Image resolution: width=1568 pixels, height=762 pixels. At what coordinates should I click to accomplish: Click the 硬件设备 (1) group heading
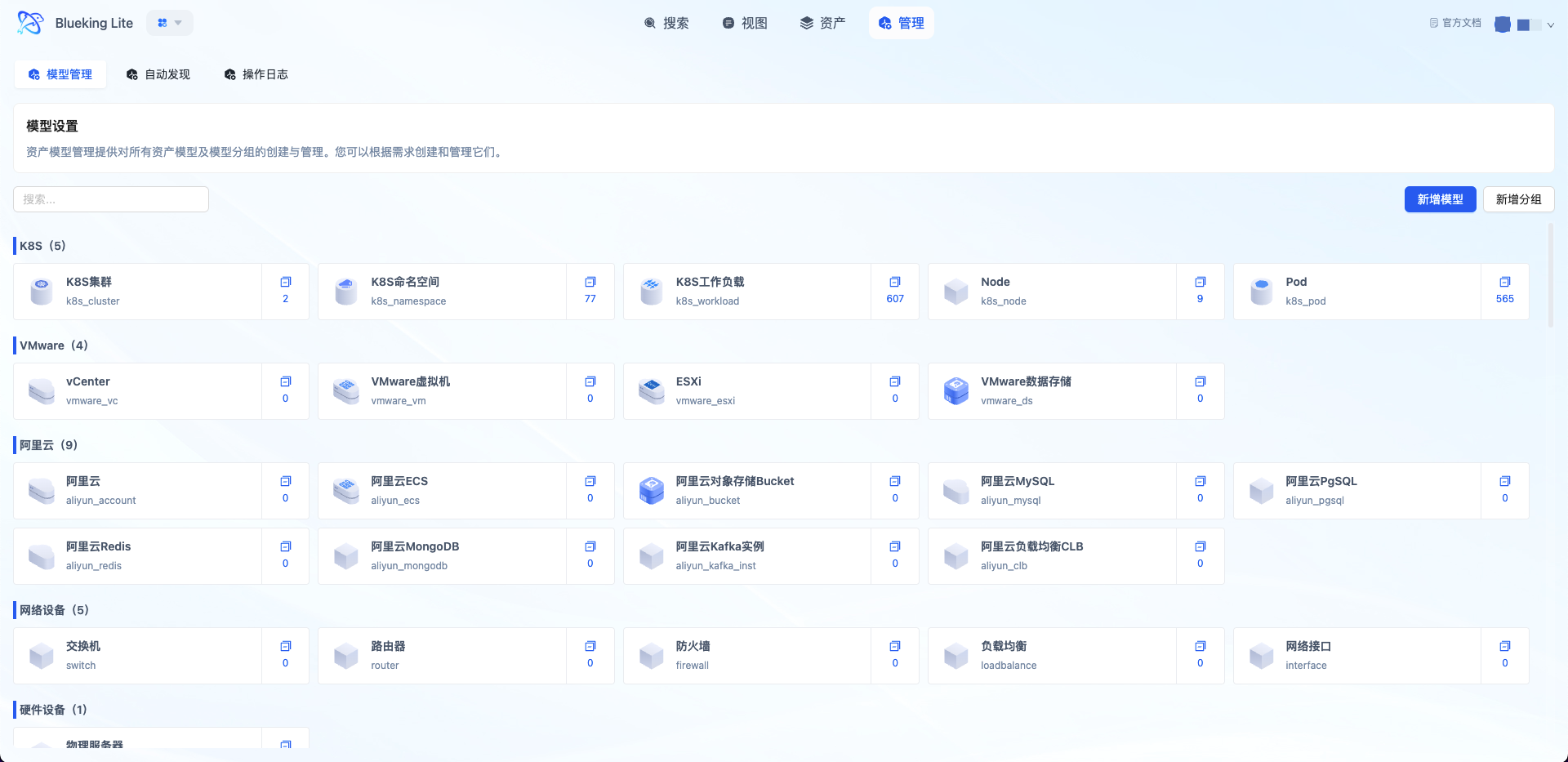click(x=53, y=710)
